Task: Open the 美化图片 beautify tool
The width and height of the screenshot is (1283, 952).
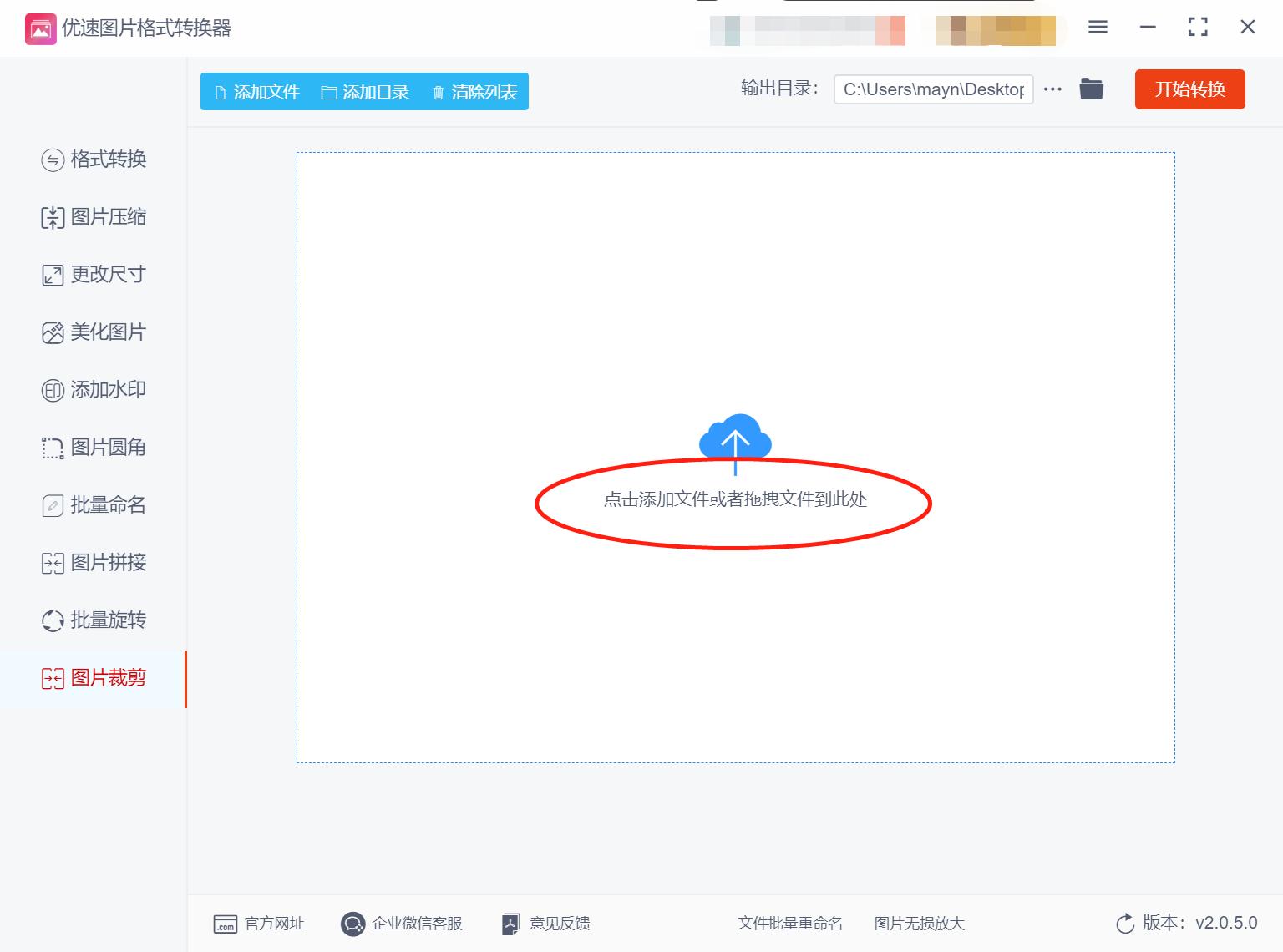Action: point(94,332)
